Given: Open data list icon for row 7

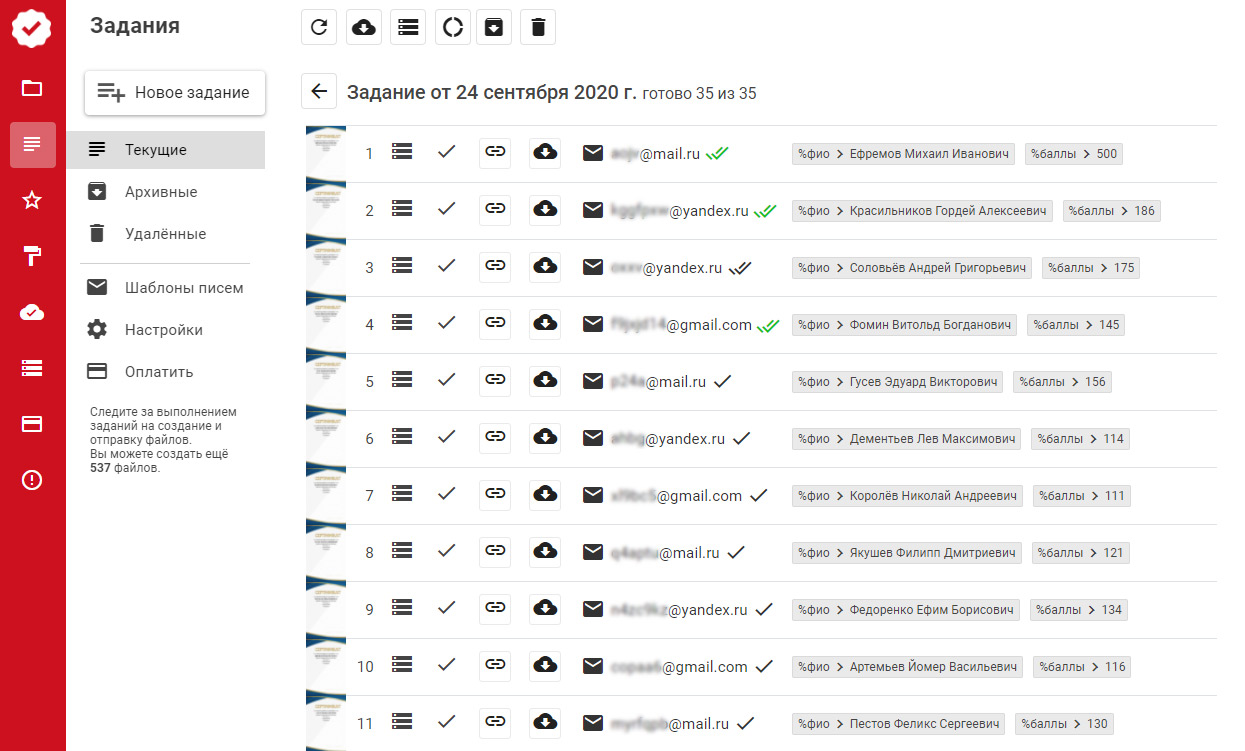Looking at the screenshot, I should coord(402,495).
